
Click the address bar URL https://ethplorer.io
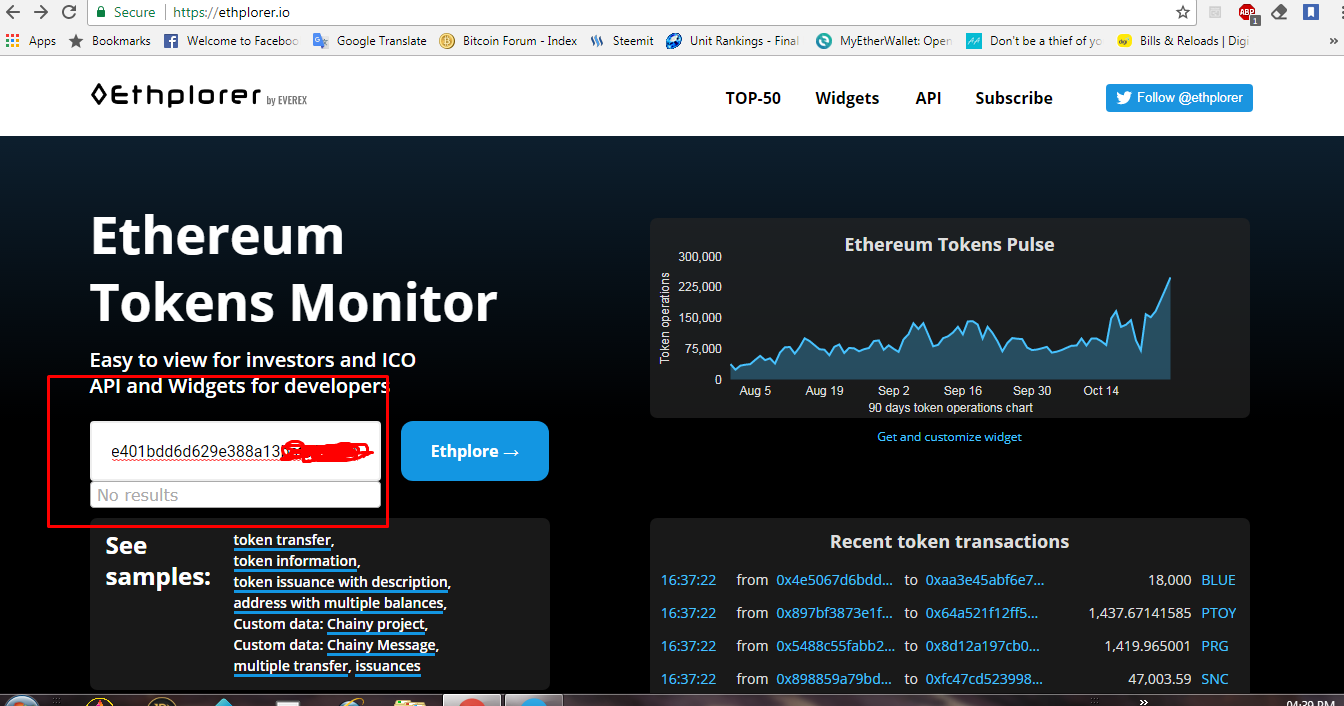[231, 12]
